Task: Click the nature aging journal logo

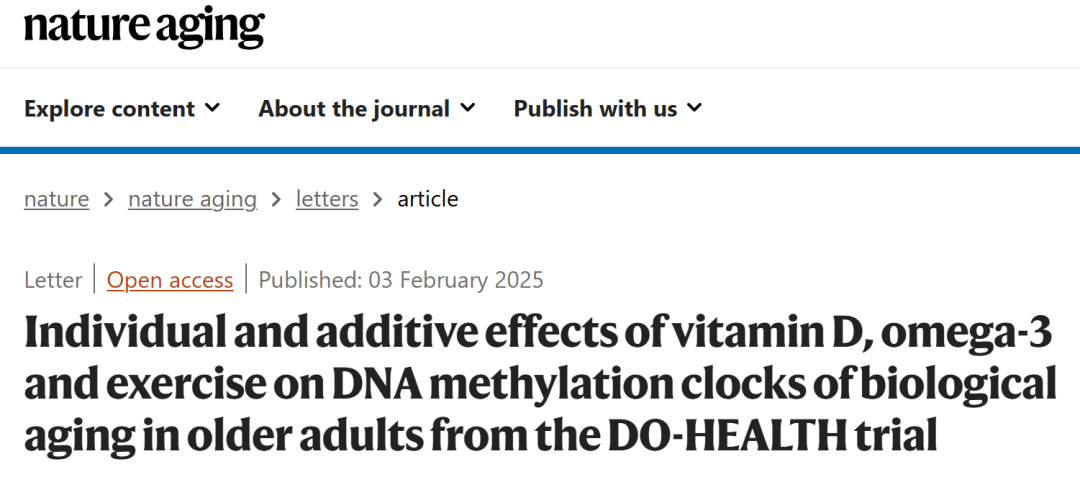Action: click(x=144, y=28)
